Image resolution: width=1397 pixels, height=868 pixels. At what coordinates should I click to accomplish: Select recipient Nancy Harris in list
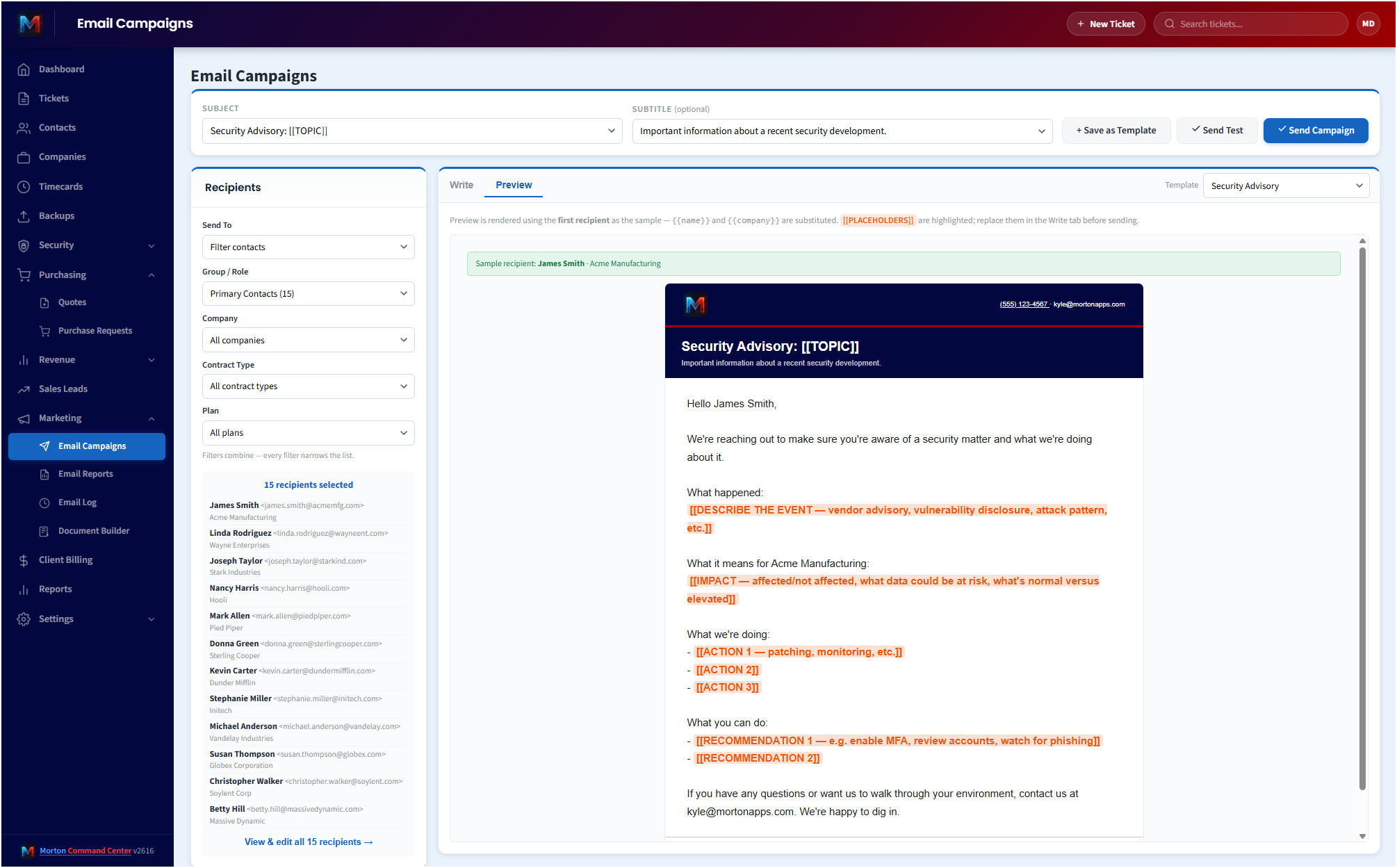coord(308,593)
